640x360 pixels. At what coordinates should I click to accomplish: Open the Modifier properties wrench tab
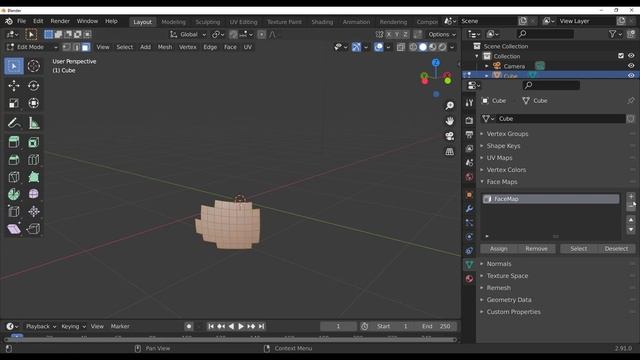point(469,209)
